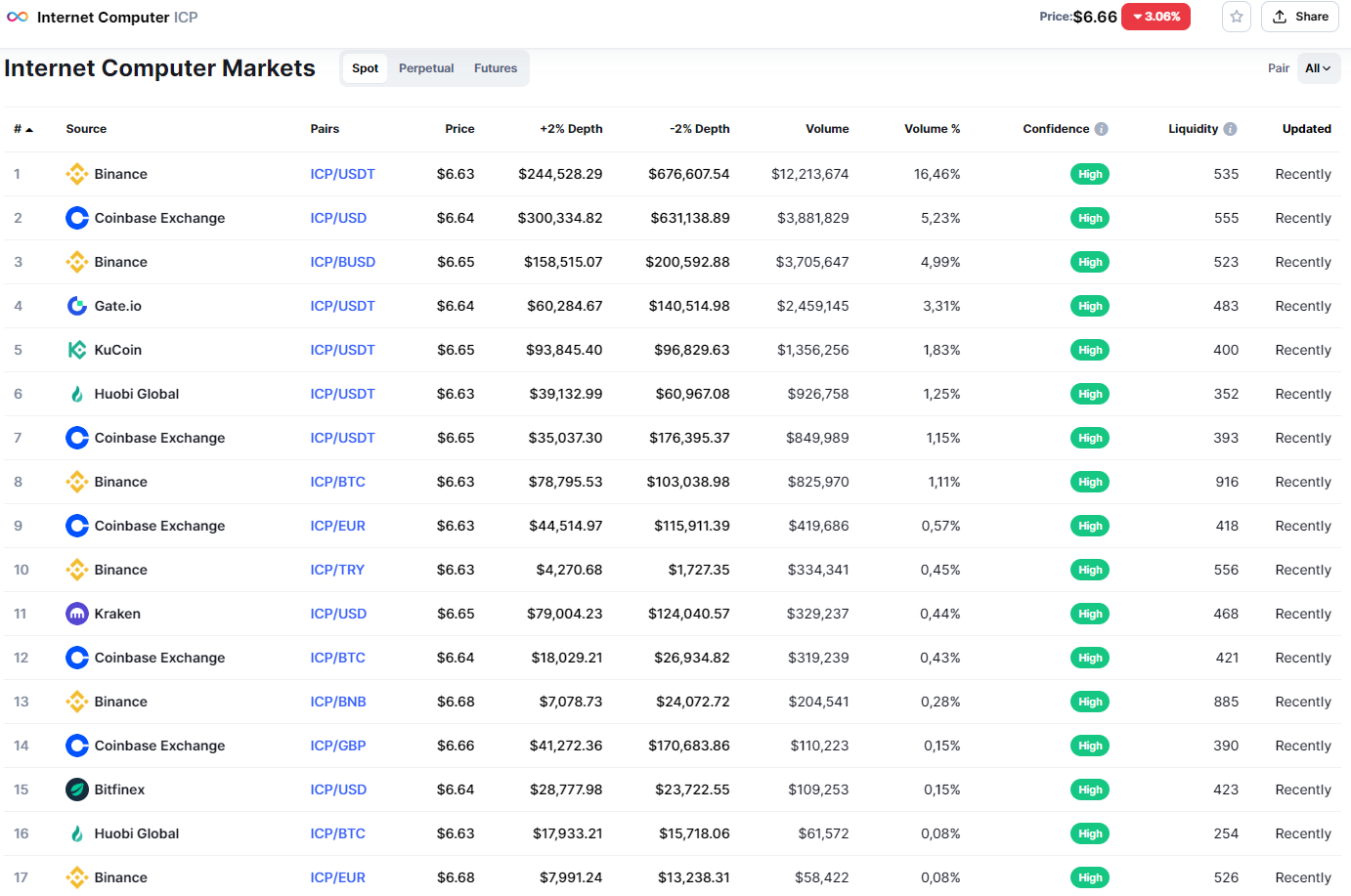Click Coinbase Exchange logo in the ICP/EUR row

[x=77, y=526]
